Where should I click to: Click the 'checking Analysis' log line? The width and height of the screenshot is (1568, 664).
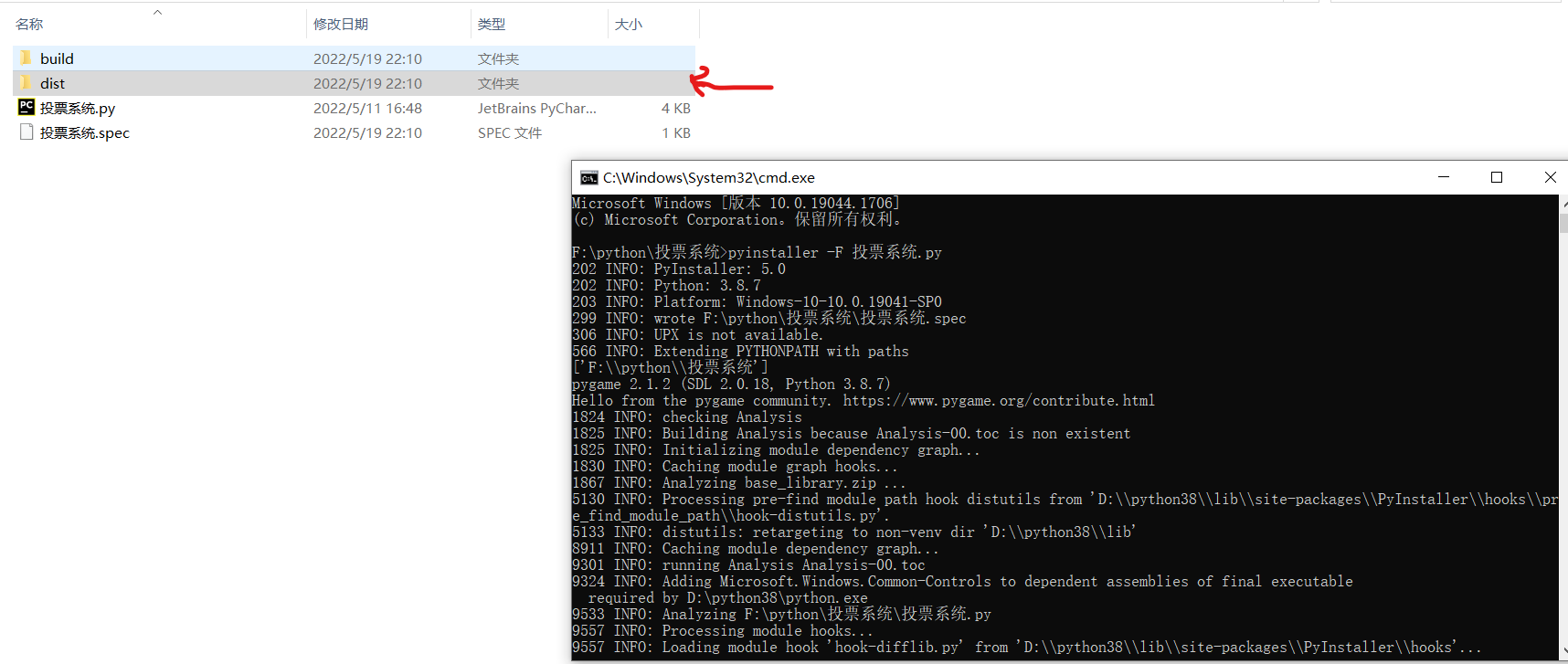pos(687,416)
